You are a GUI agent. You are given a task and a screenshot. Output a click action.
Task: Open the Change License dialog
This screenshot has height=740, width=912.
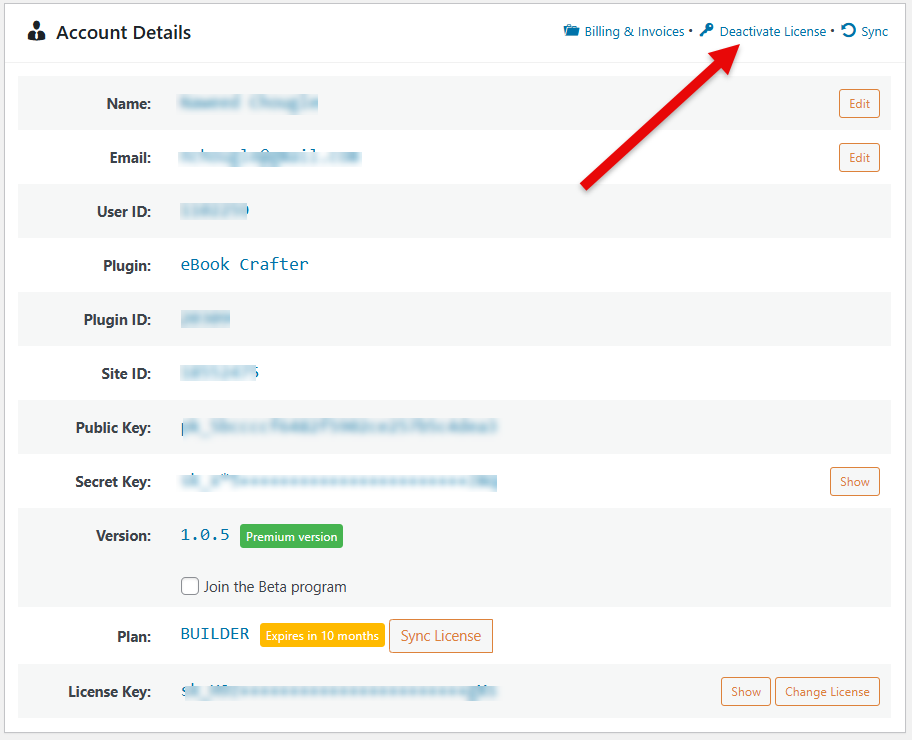(827, 691)
